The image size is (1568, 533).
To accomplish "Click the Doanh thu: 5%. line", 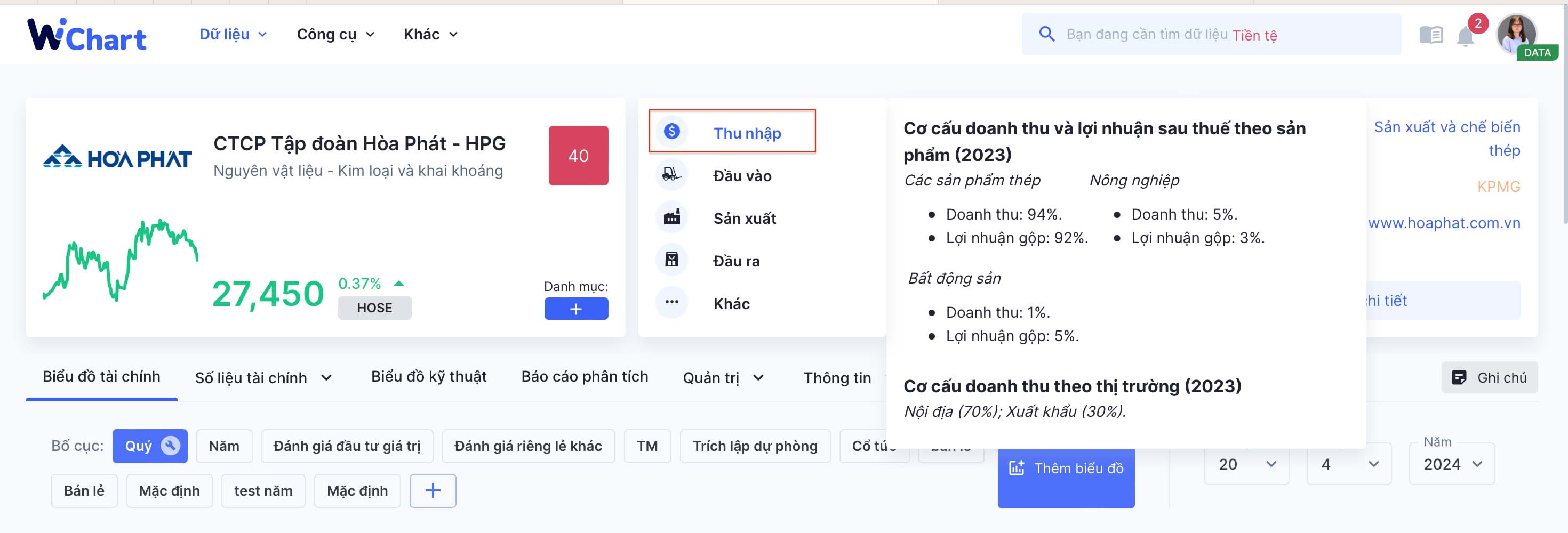I will pyautogui.click(x=1184, y=214).
